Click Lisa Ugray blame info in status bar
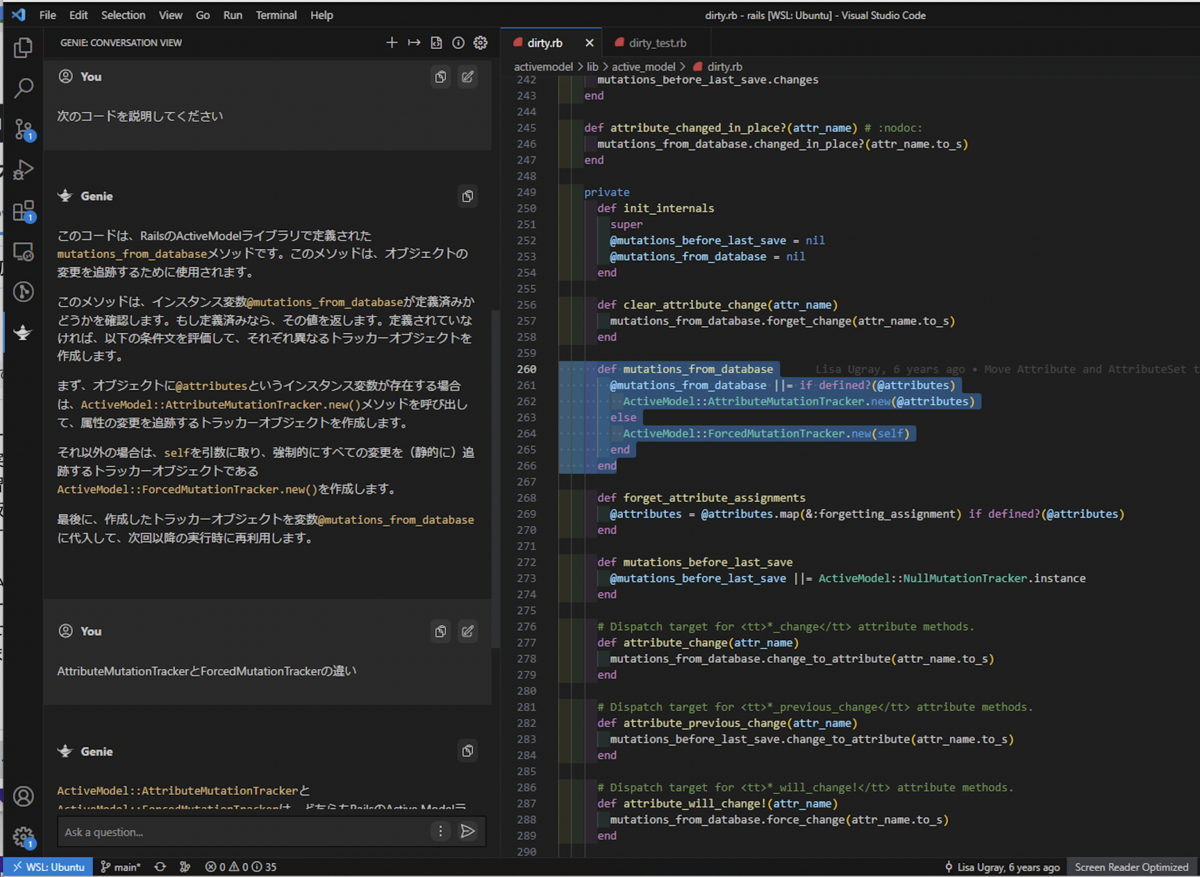Viewport: 1200px width, 877px height. coord(1002,867)
